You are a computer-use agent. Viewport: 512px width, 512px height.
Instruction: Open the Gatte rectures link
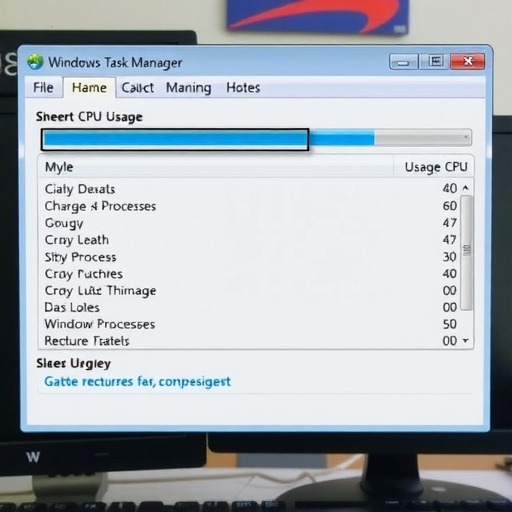[x=137, y=382]
